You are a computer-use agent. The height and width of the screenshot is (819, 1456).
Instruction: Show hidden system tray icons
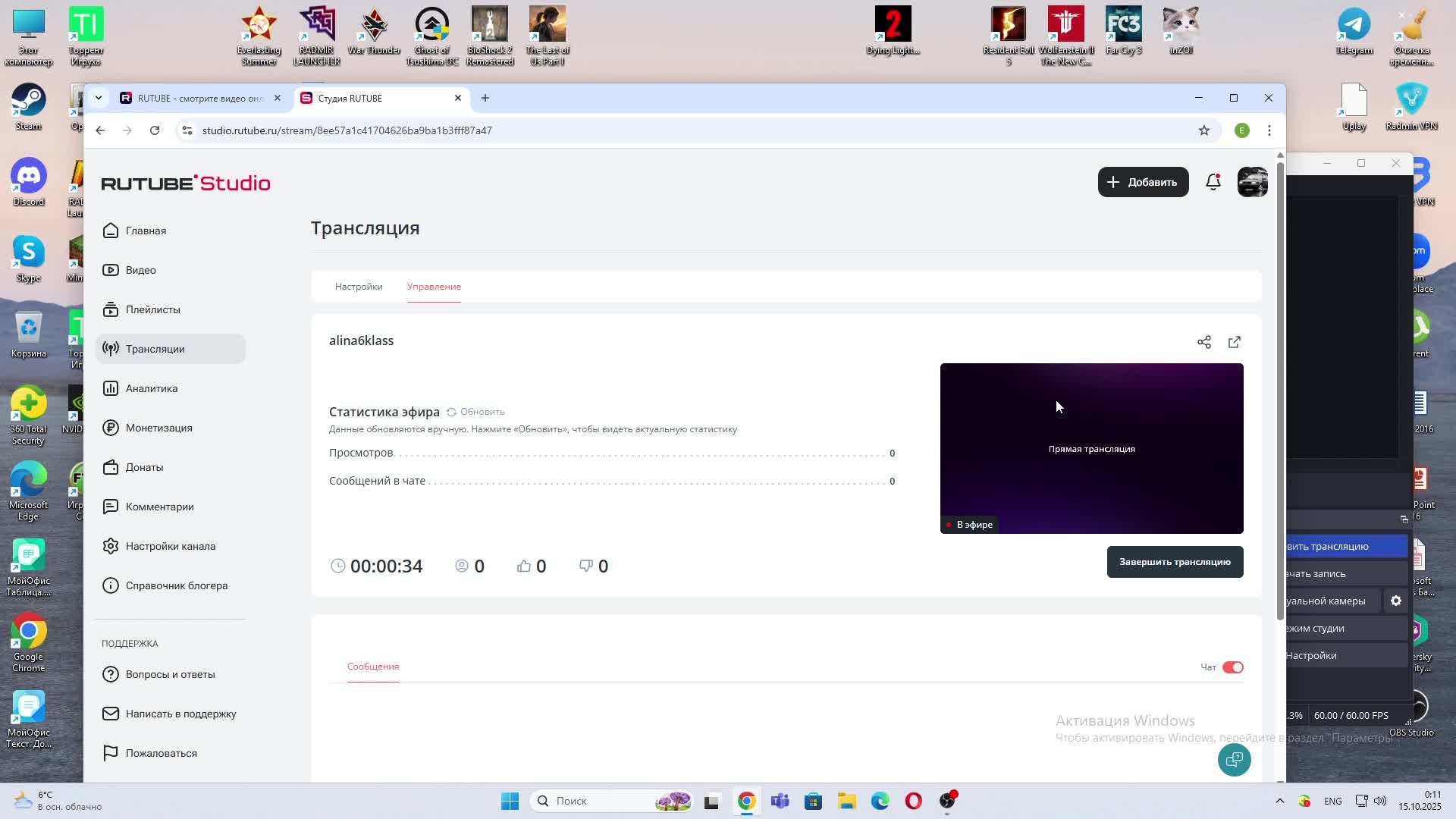pos(1279,801)
